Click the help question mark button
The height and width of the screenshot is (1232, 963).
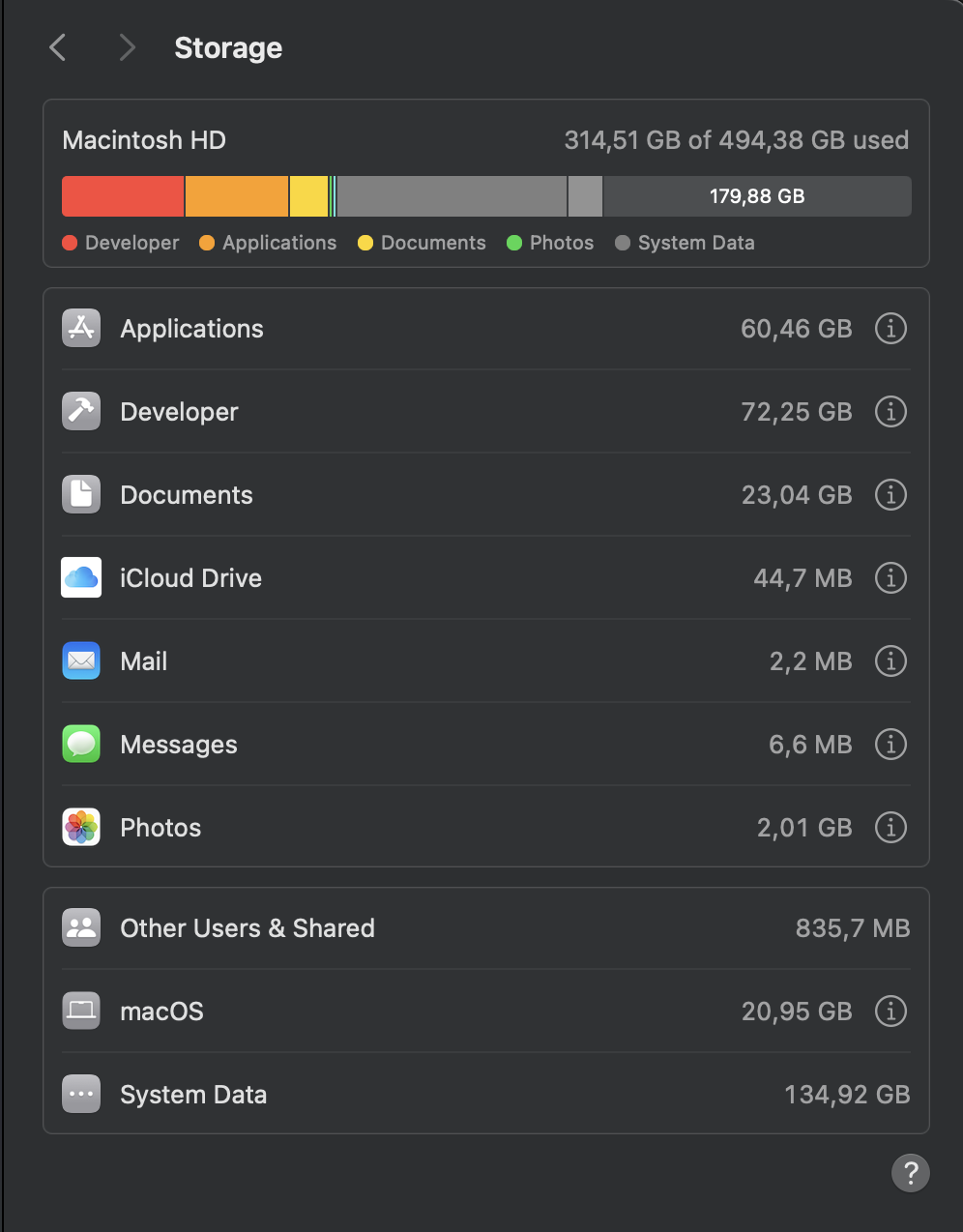911,1173
